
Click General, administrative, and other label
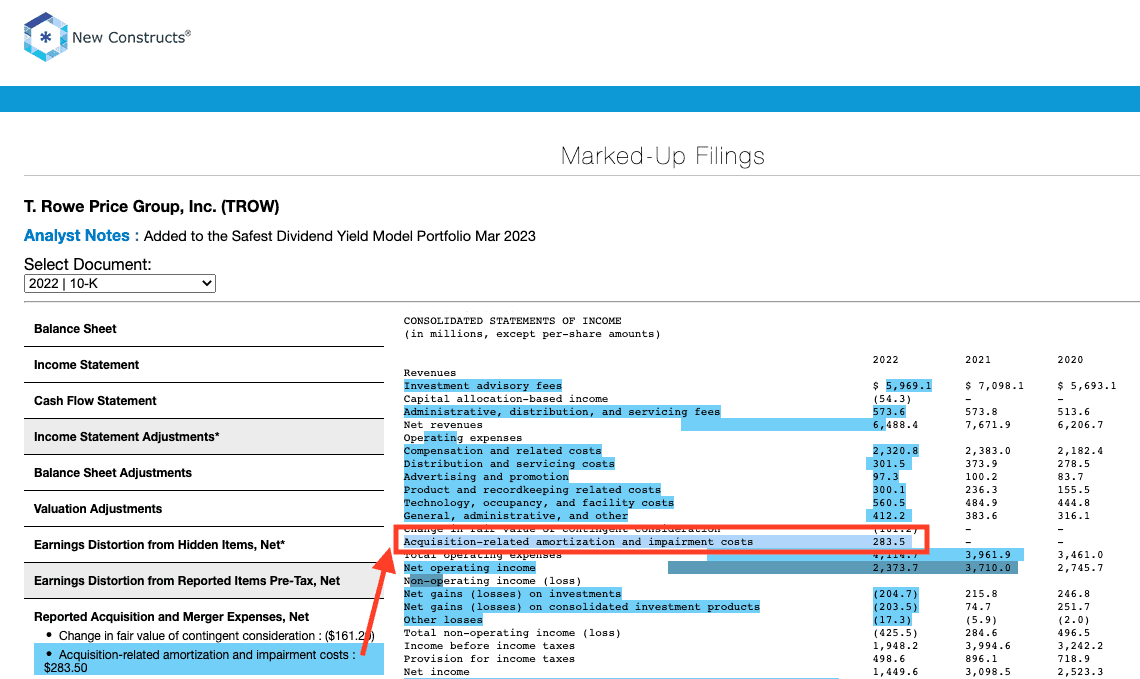click(515, 516)
